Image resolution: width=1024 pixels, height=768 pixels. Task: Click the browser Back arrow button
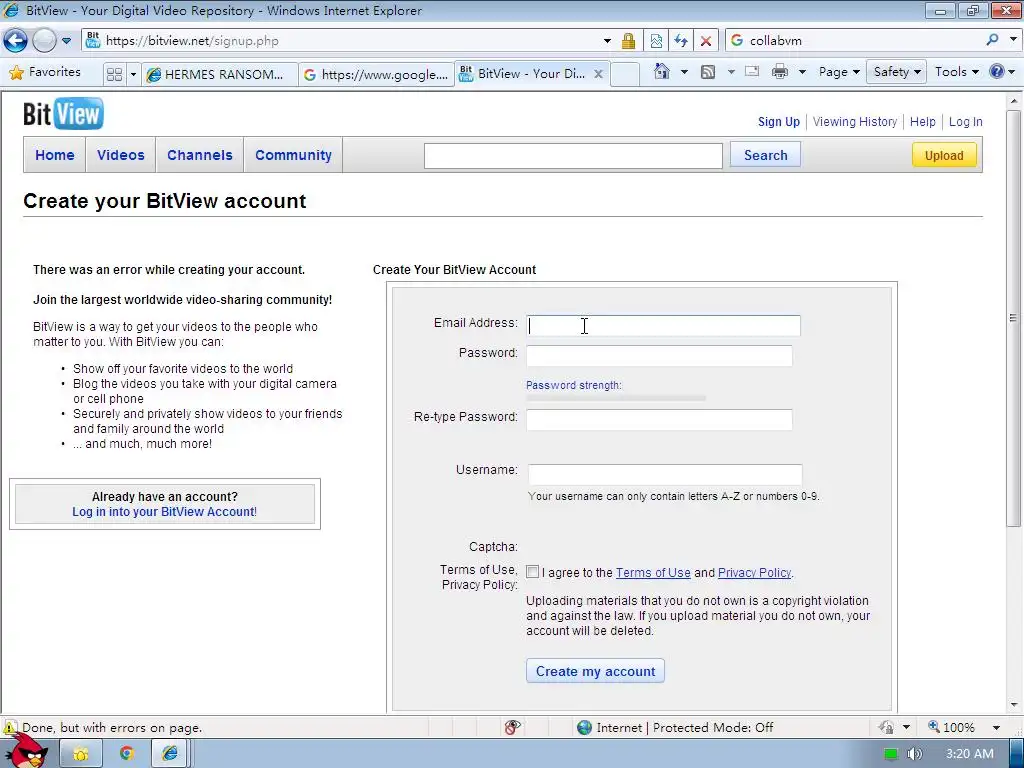(15, 40)
